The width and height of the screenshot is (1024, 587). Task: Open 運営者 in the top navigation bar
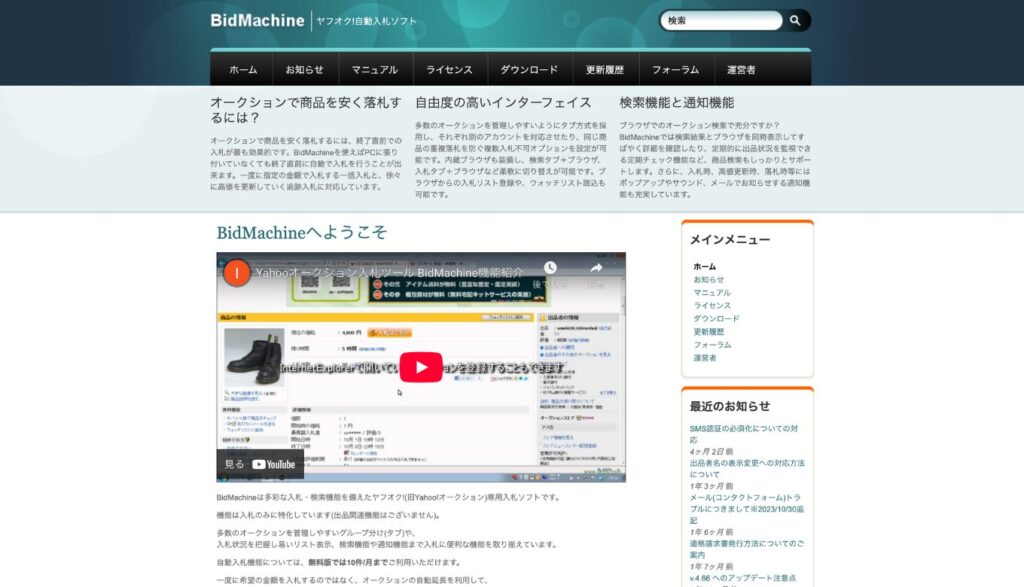[741, 70]
